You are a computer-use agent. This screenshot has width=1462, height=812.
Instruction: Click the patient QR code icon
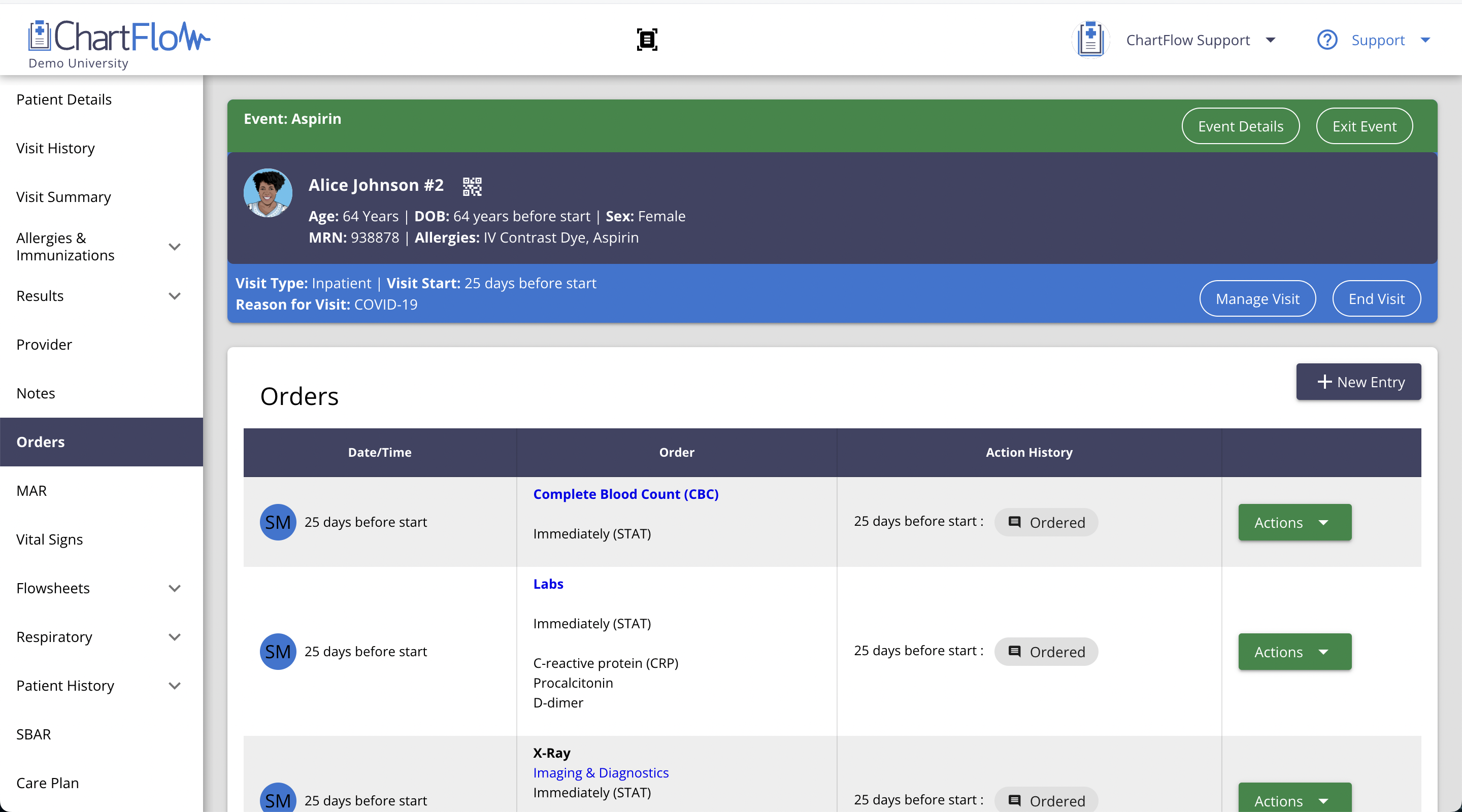pyautogui.click(x=472, y=186)
